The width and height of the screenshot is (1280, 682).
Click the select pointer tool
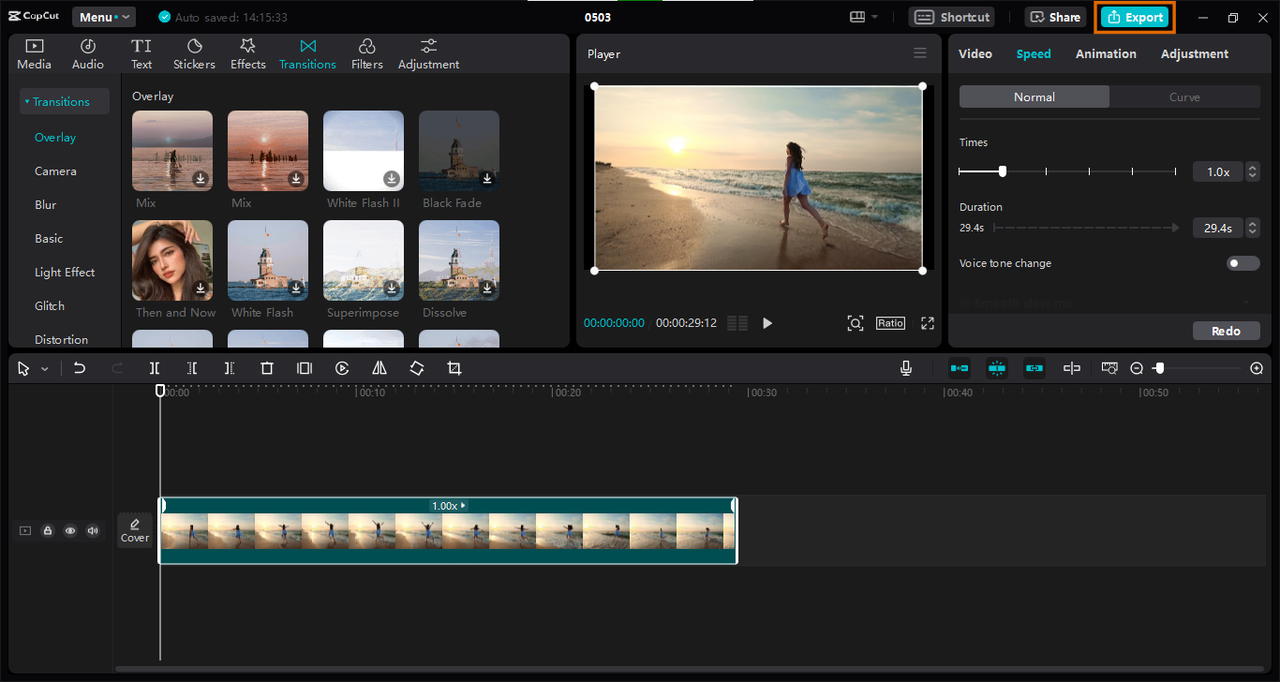point(24,368)
